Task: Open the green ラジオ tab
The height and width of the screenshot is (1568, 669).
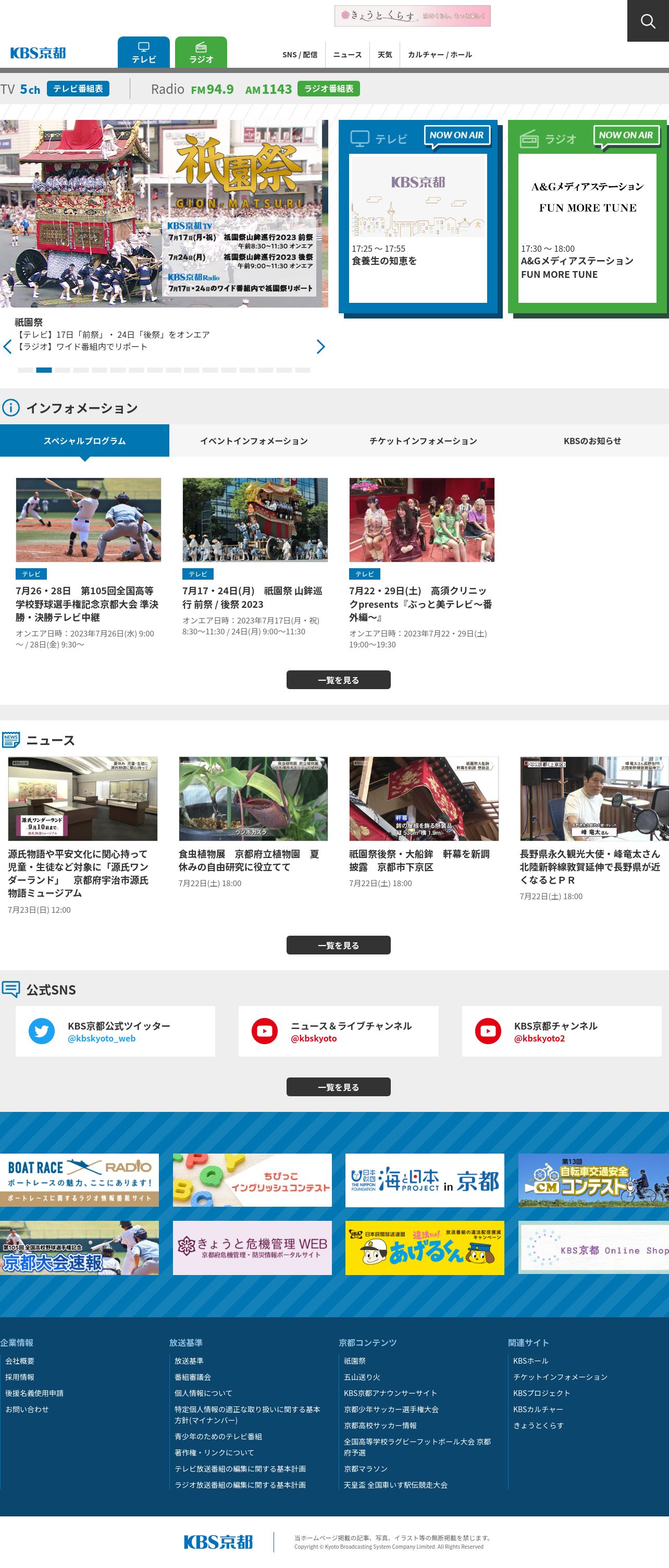Action: point(201,52)
